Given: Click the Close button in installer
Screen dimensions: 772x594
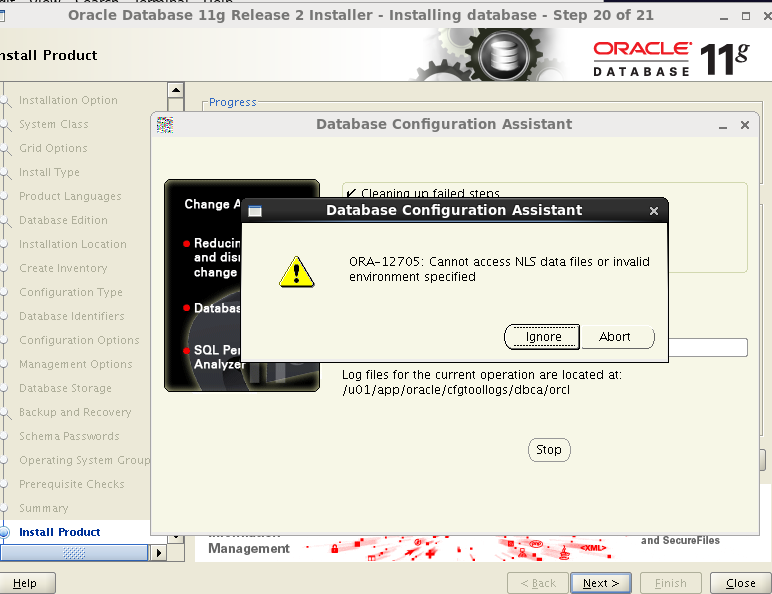Looking at the screenshot, I should pyautogui.click(x=740, y=583).
